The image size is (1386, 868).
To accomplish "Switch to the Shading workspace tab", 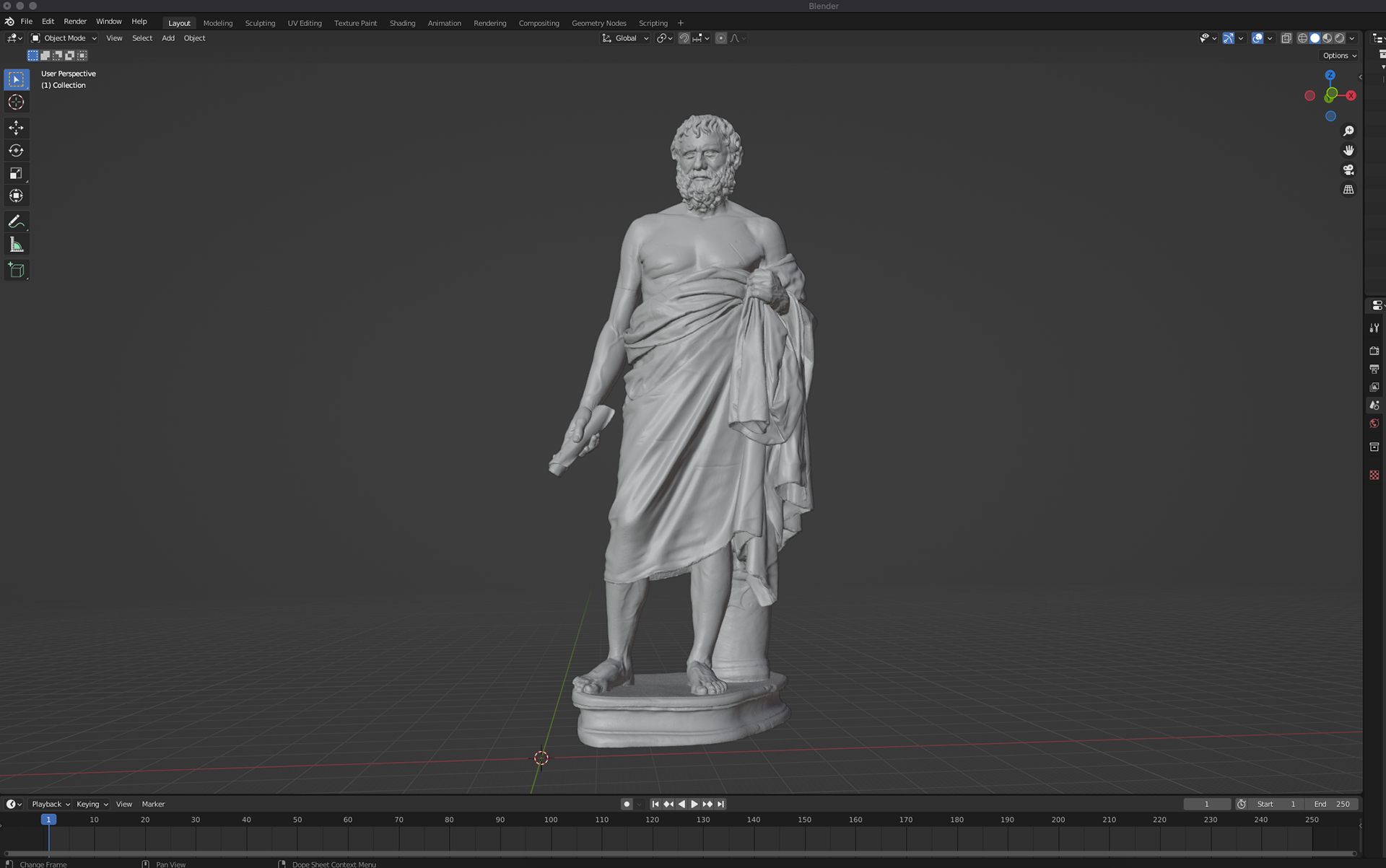I will [402, 23].
